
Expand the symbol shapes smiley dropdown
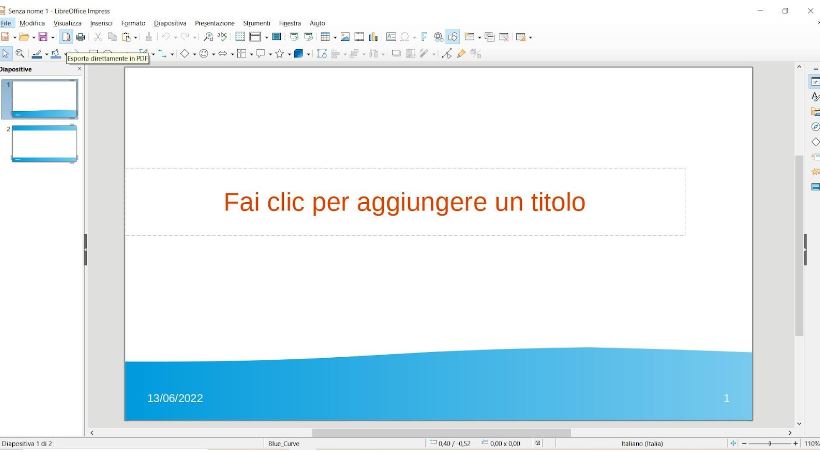tap(213, 54)
